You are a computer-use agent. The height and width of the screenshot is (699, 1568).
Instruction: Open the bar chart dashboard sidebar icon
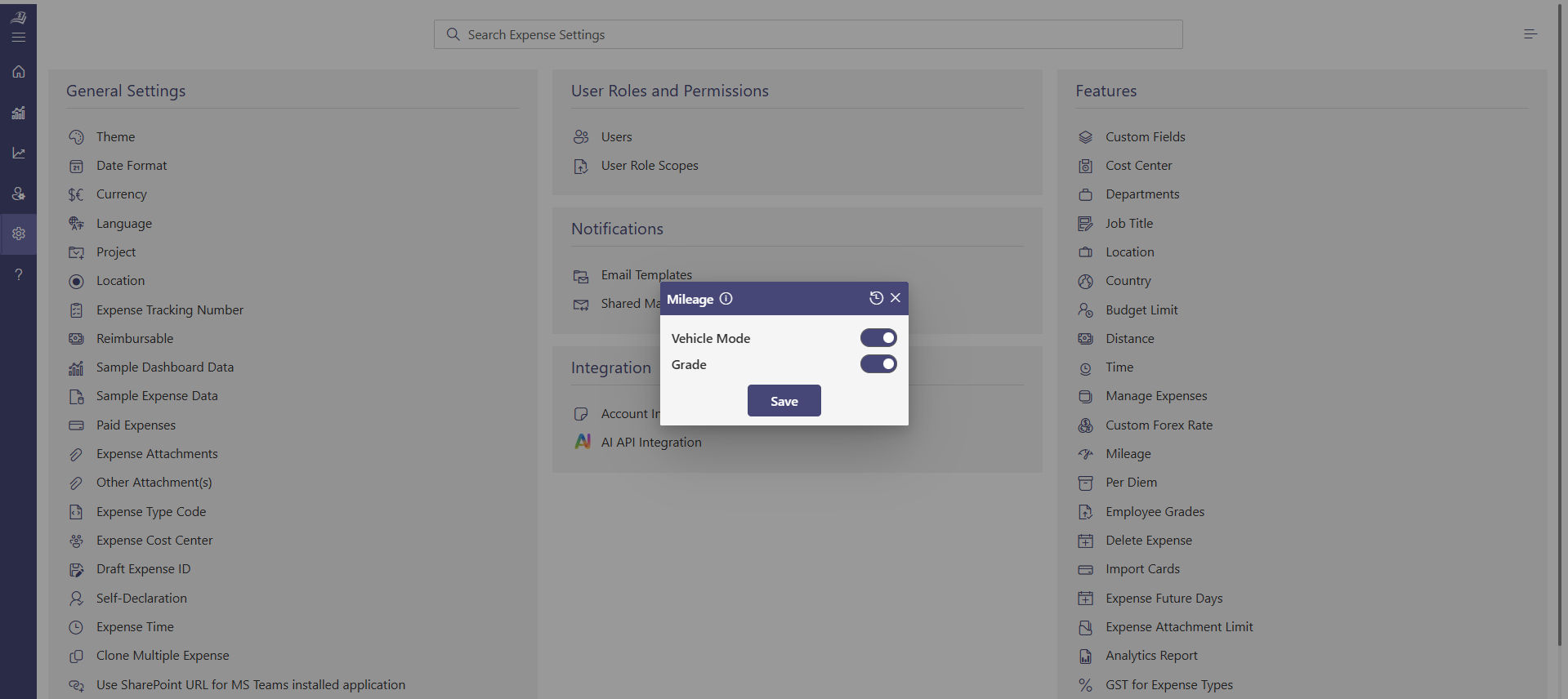pos(18,113)
